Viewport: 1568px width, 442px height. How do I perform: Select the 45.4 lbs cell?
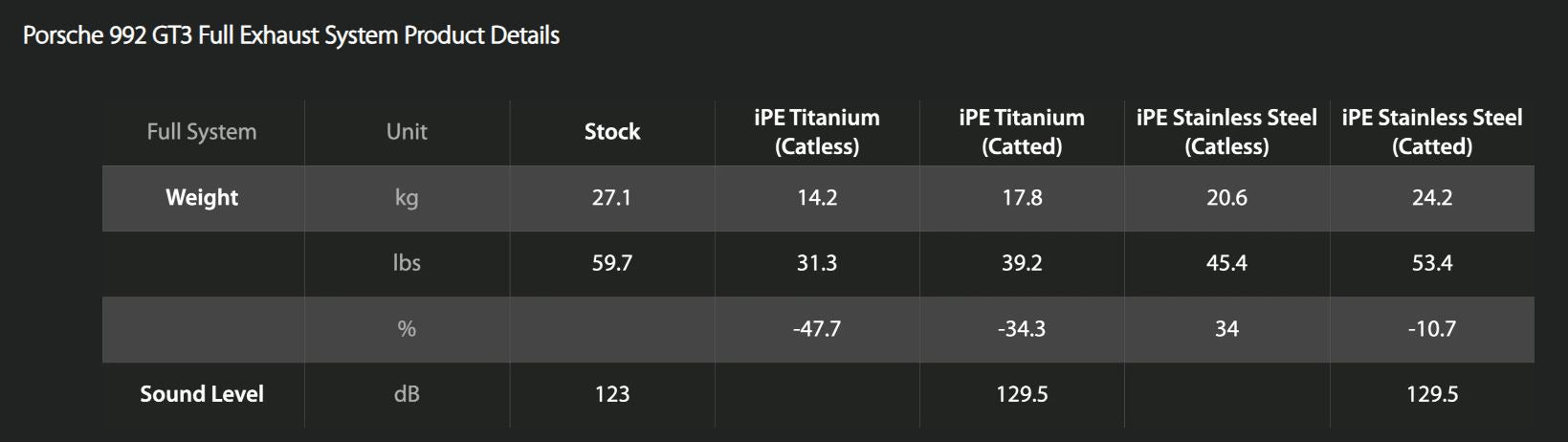(1226, 263)
